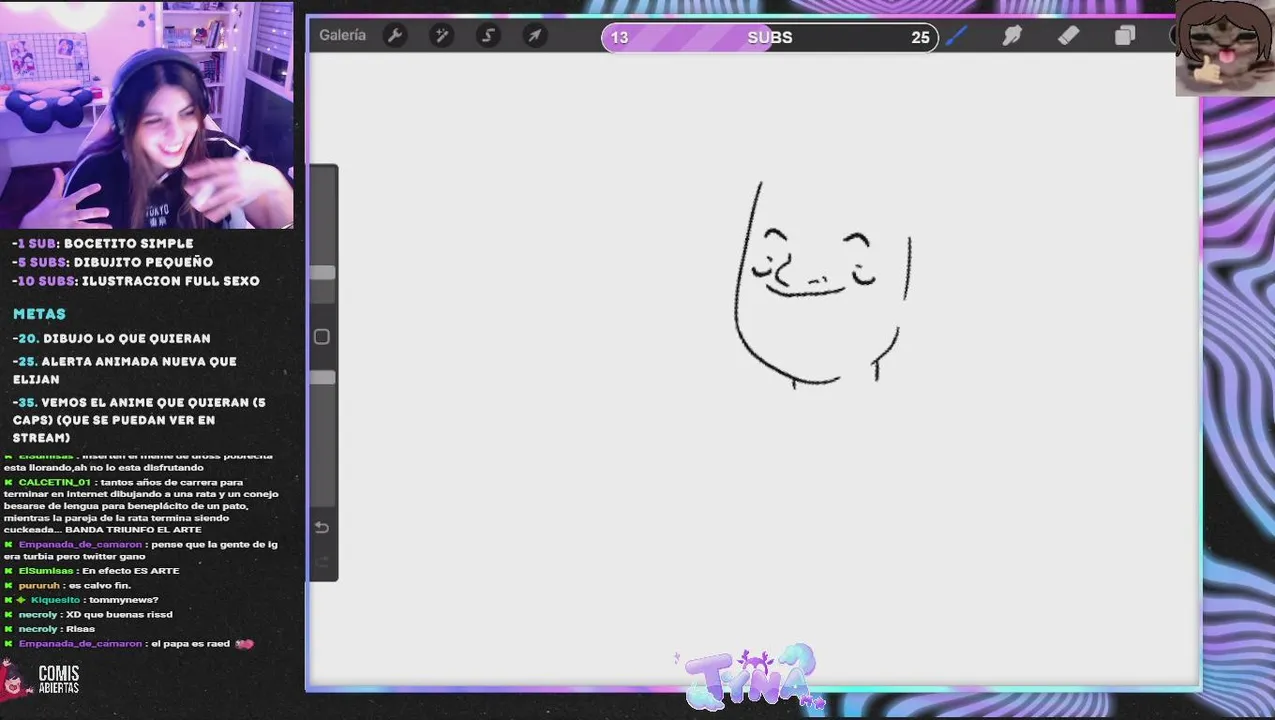Click '-20. DIBUJO LO QUE QUIERAN' goal
Image resolution: width=1275 pixels, height=720 pixels.
[x=112, y=338]
